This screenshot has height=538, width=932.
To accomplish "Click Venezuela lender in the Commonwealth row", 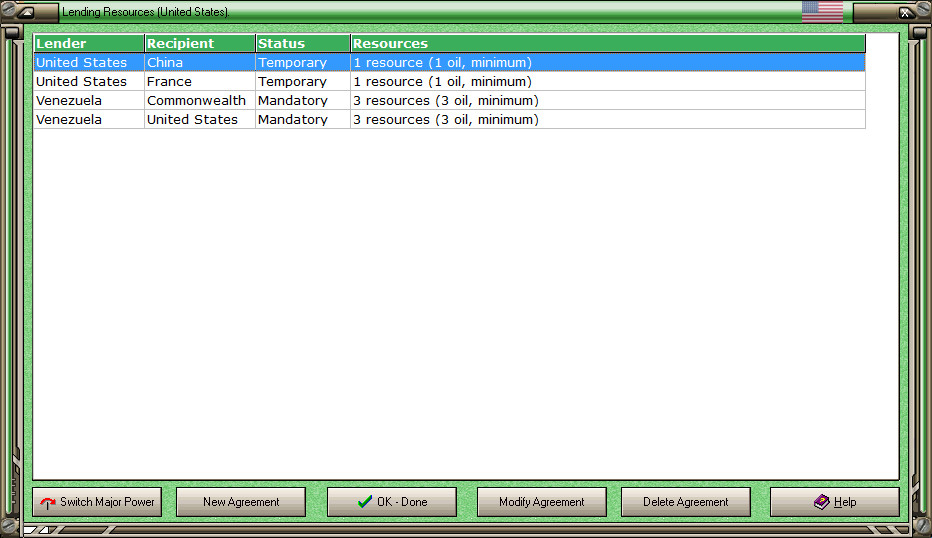I will point(89,100).
